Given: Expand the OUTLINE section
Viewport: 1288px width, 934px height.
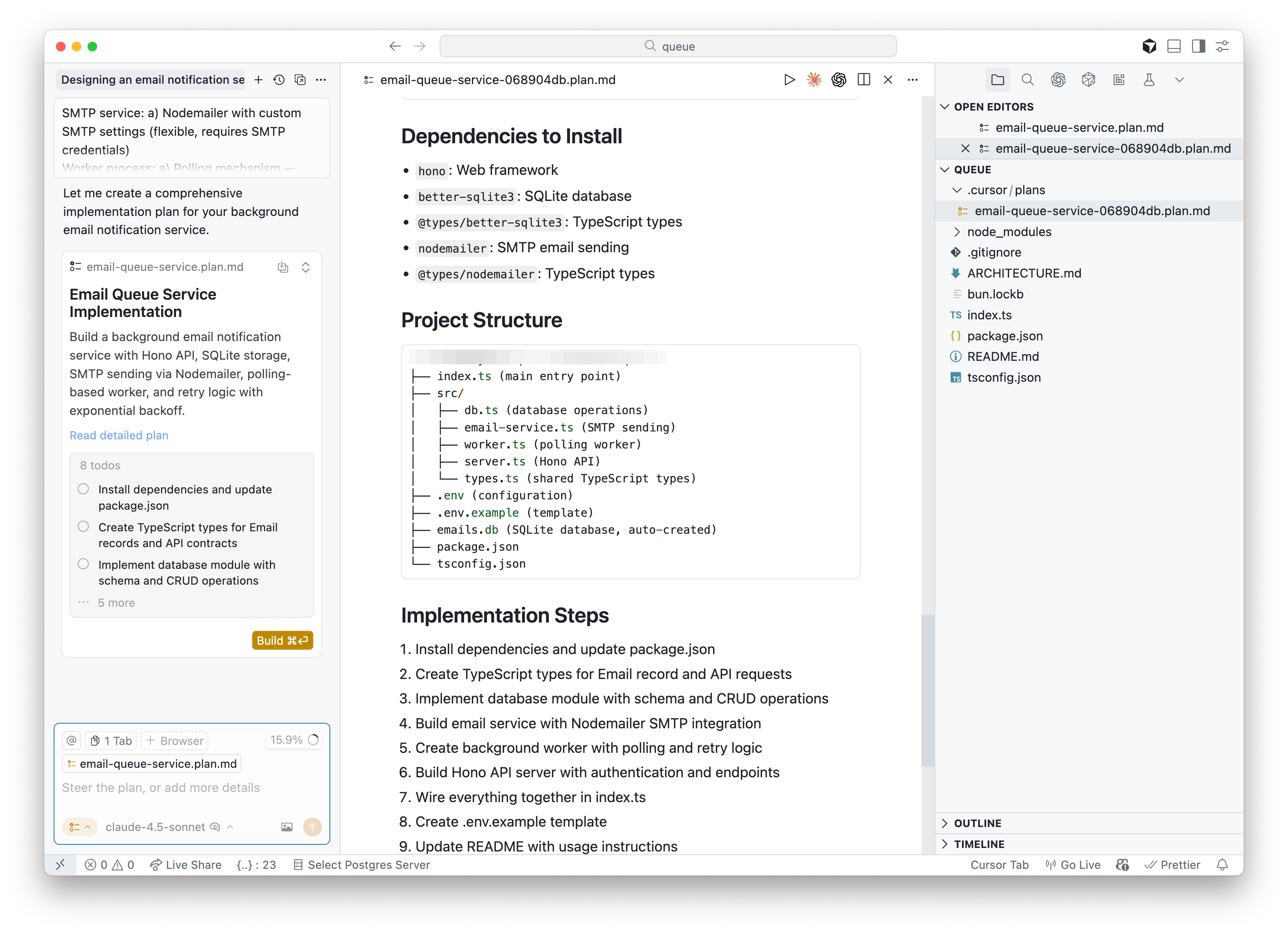Looking at the screenshot, I should coord(977,823).
